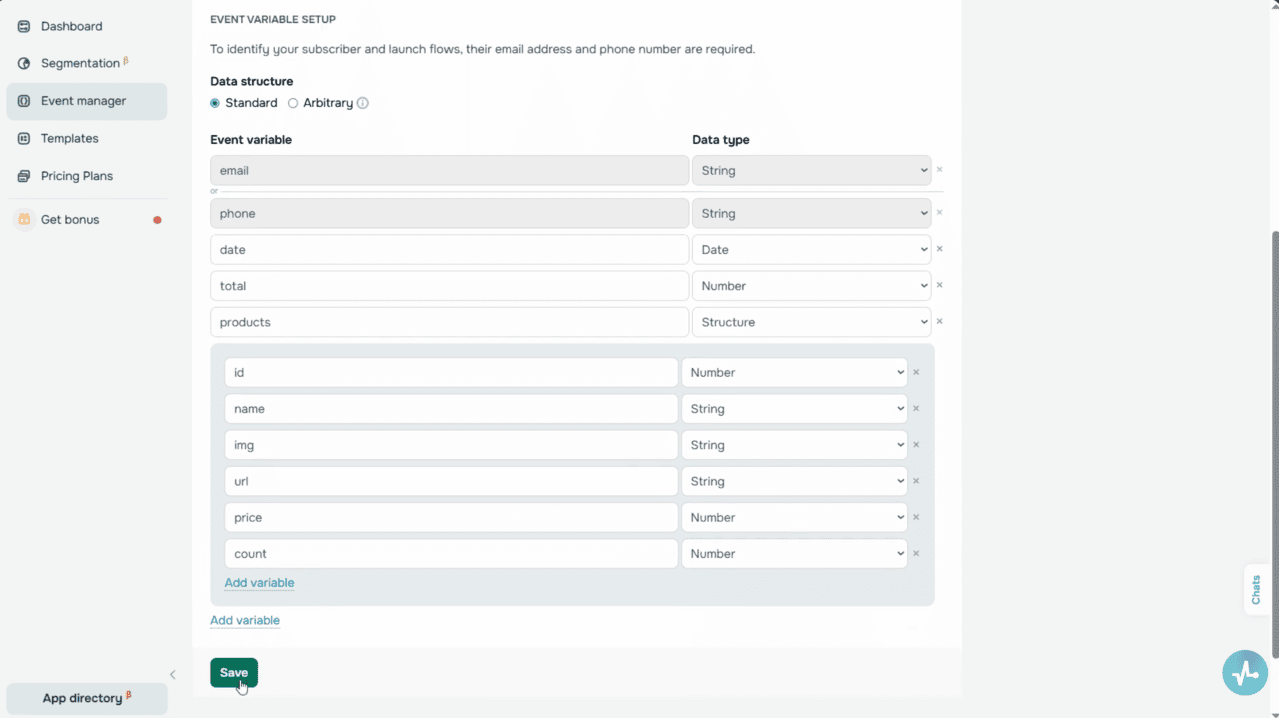
Task: Remove the id sub-variable row
Action: (916, 372)
